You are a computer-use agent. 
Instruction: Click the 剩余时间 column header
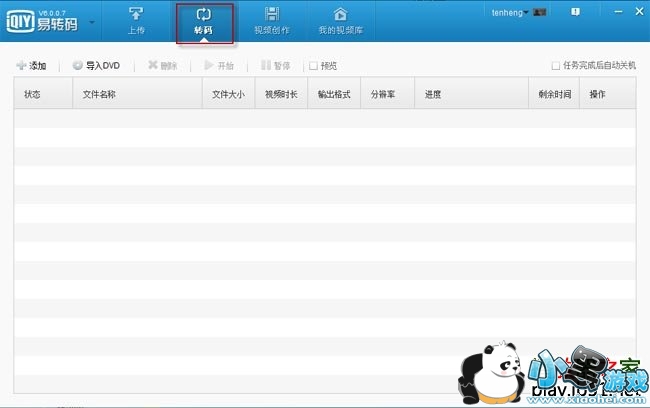[x=554, y=94]
